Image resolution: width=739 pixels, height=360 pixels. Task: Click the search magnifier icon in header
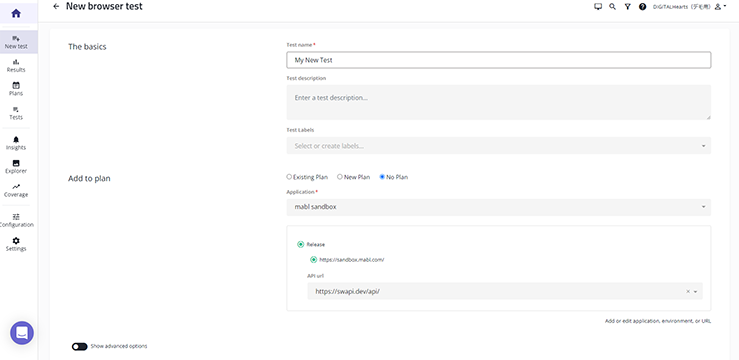coord(612,7)
